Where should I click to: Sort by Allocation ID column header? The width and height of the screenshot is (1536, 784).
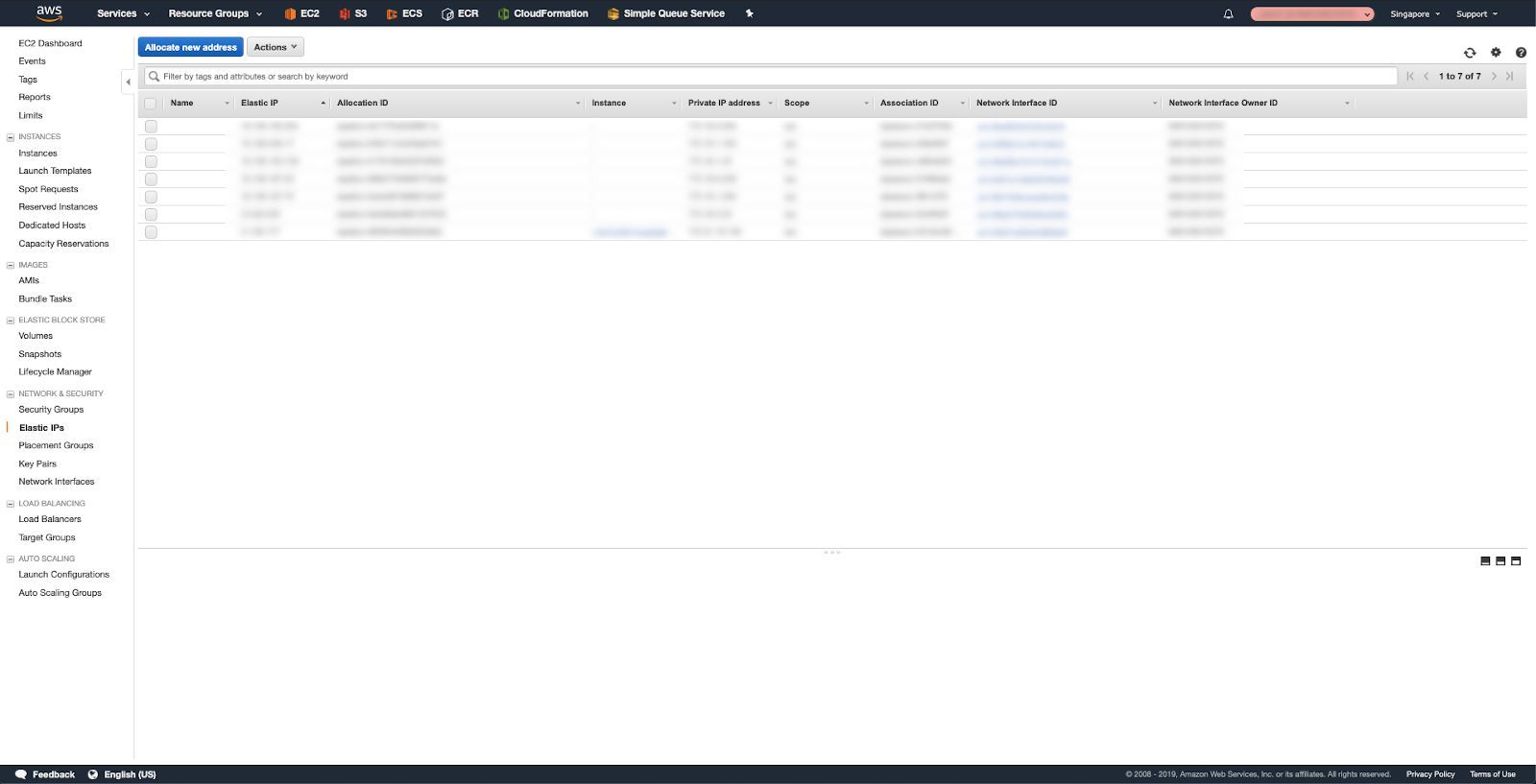[x=458, y=103]
